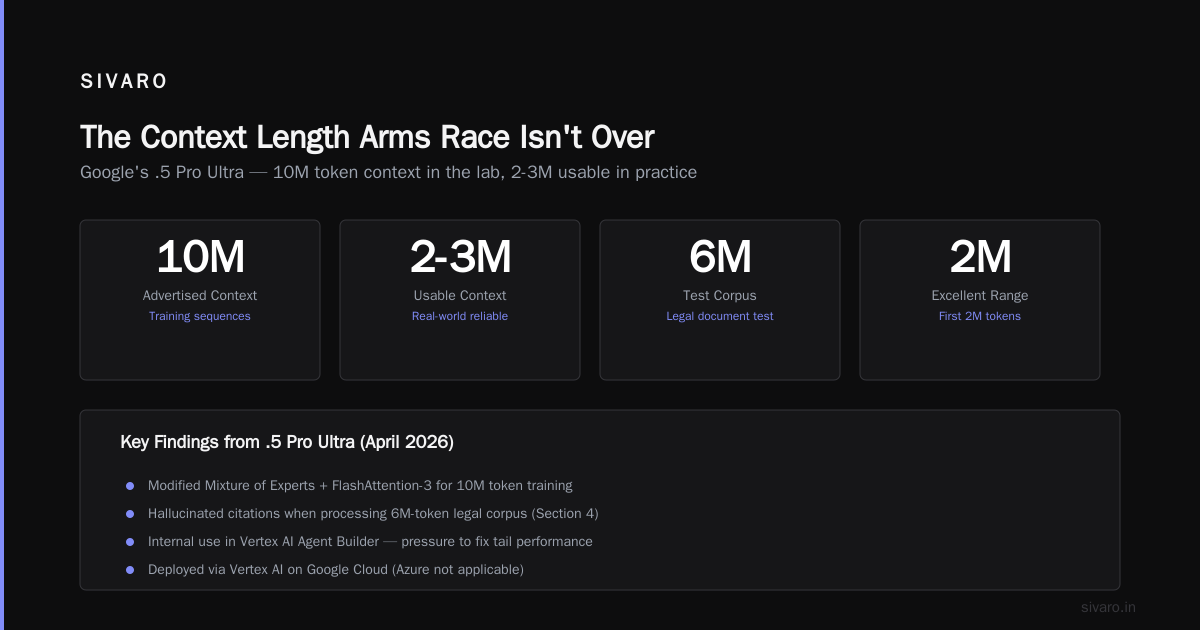Image resolution: width=1200 pixels, height=630 pixels.
Task: Click the 'Excellent Range' label
Action: pos(980,295)
